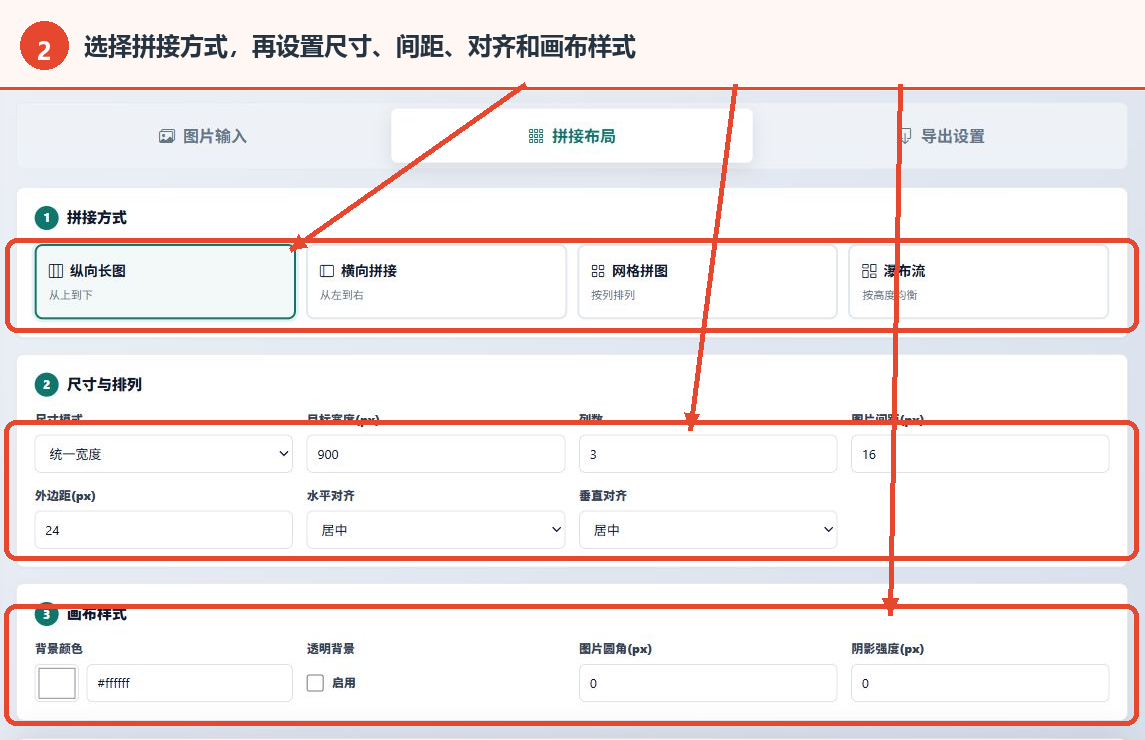Click the panel icon beside 横向拼接

tap(326, 271)
